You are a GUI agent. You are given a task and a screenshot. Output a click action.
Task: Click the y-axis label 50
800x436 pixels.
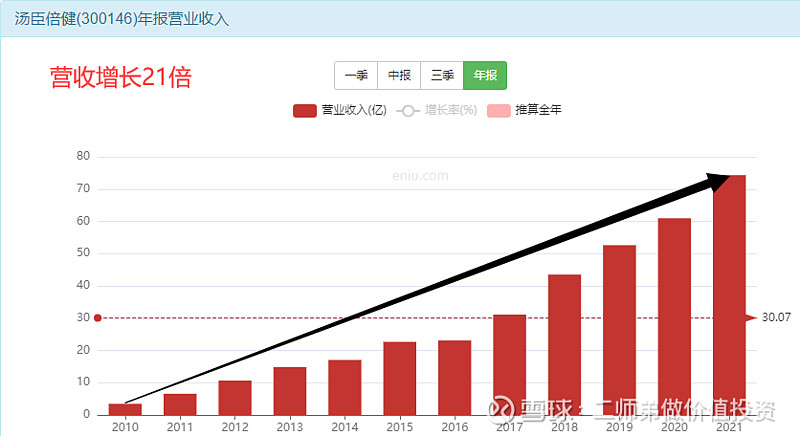(x=83, y=252)
